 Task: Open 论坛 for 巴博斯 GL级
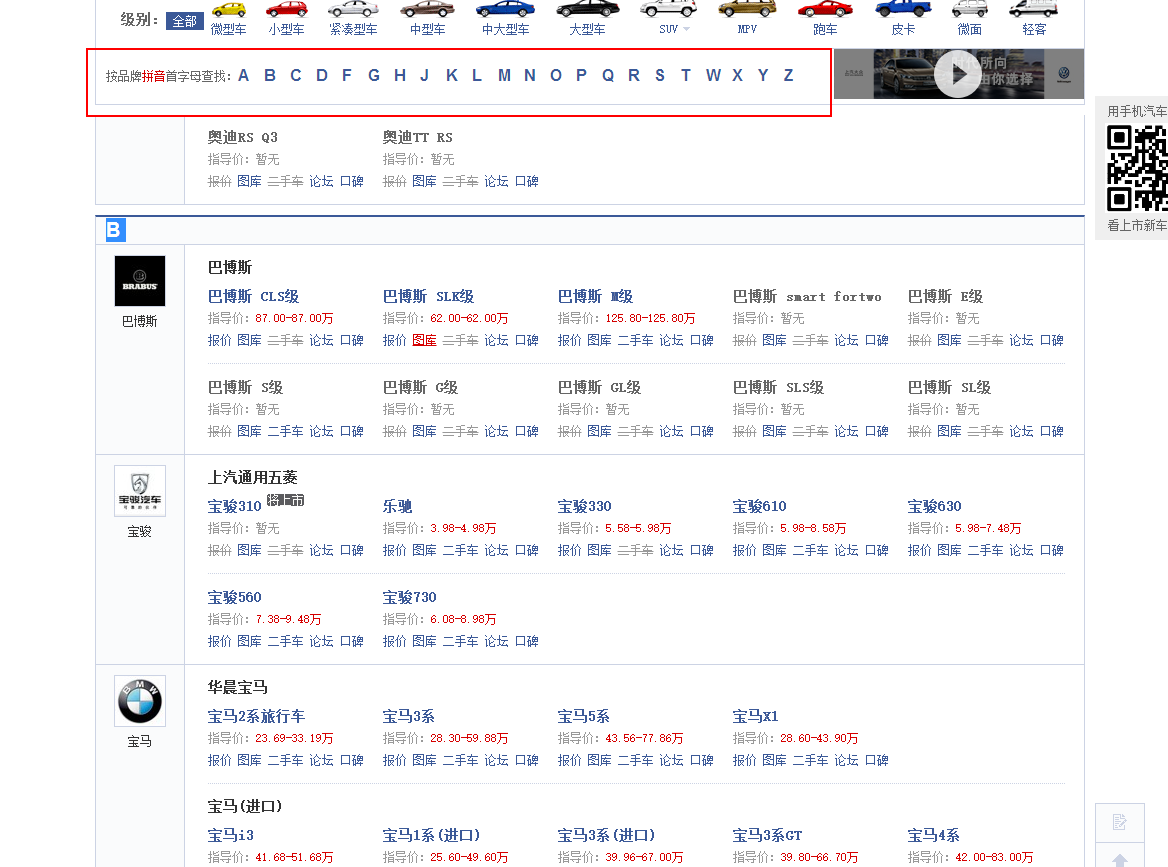pos(671,431)
